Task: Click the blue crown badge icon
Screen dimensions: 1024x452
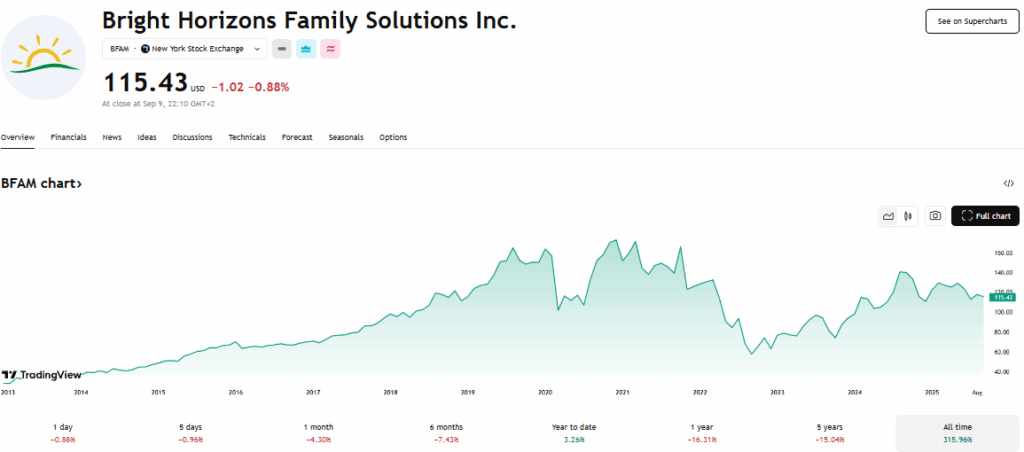Action: tap(306, 49)
